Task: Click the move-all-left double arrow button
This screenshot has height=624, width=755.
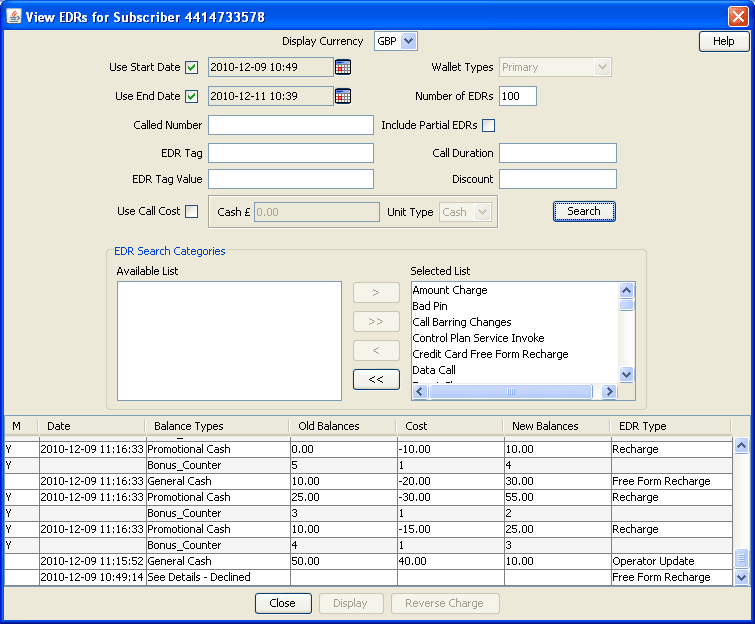Action: point(376,379)
